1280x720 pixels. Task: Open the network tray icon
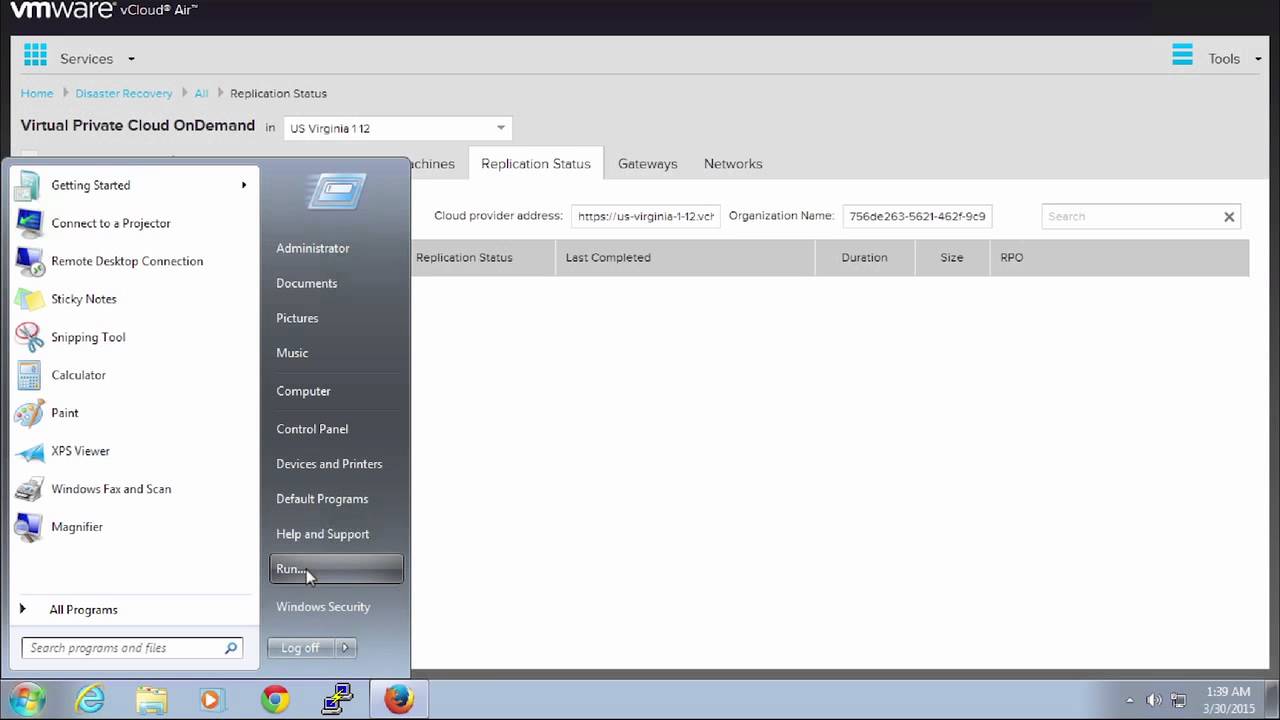1179,700
